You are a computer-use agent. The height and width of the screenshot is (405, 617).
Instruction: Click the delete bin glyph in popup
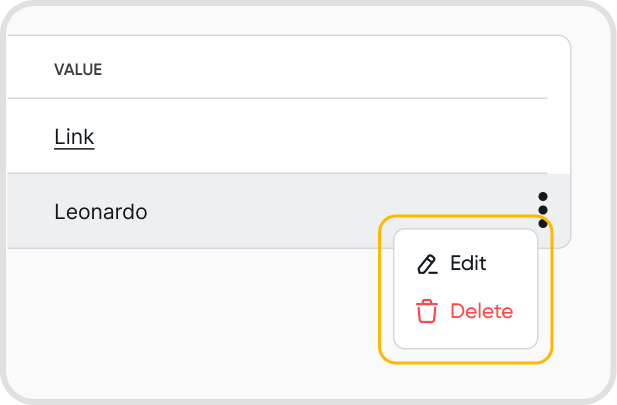tap(427, 311)
